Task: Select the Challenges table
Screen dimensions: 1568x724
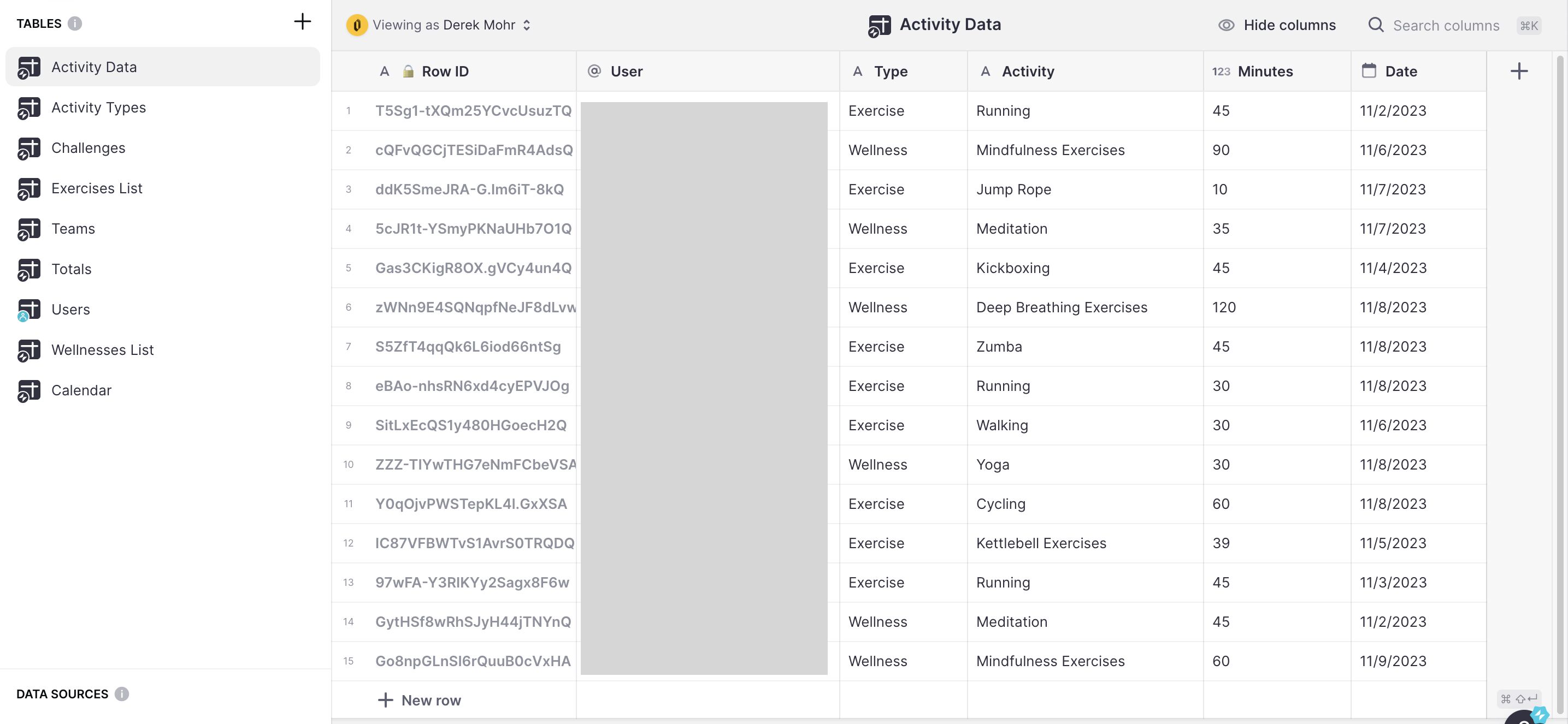Action: pyautogui.click(x=89, y=148)
